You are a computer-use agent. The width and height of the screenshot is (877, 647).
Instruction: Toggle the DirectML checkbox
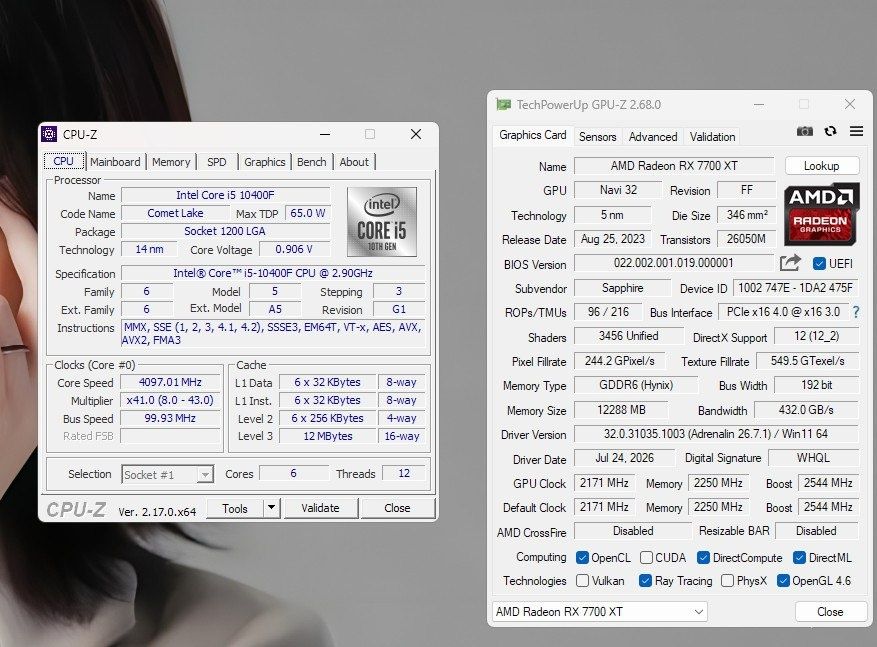click(x=799, y=558)
